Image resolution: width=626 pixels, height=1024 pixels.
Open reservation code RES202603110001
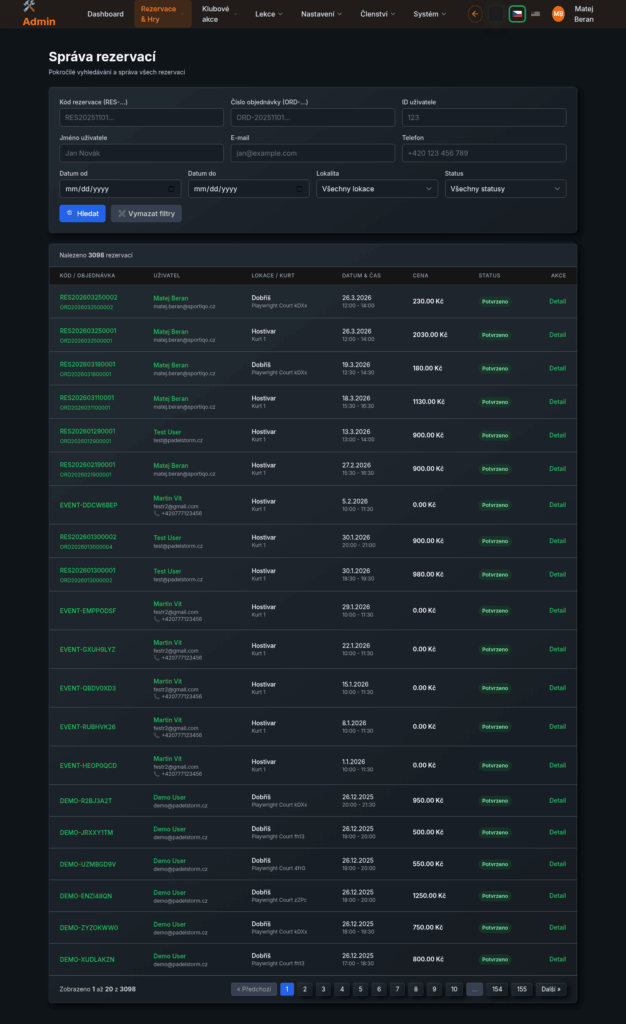[x=87, y=398]
